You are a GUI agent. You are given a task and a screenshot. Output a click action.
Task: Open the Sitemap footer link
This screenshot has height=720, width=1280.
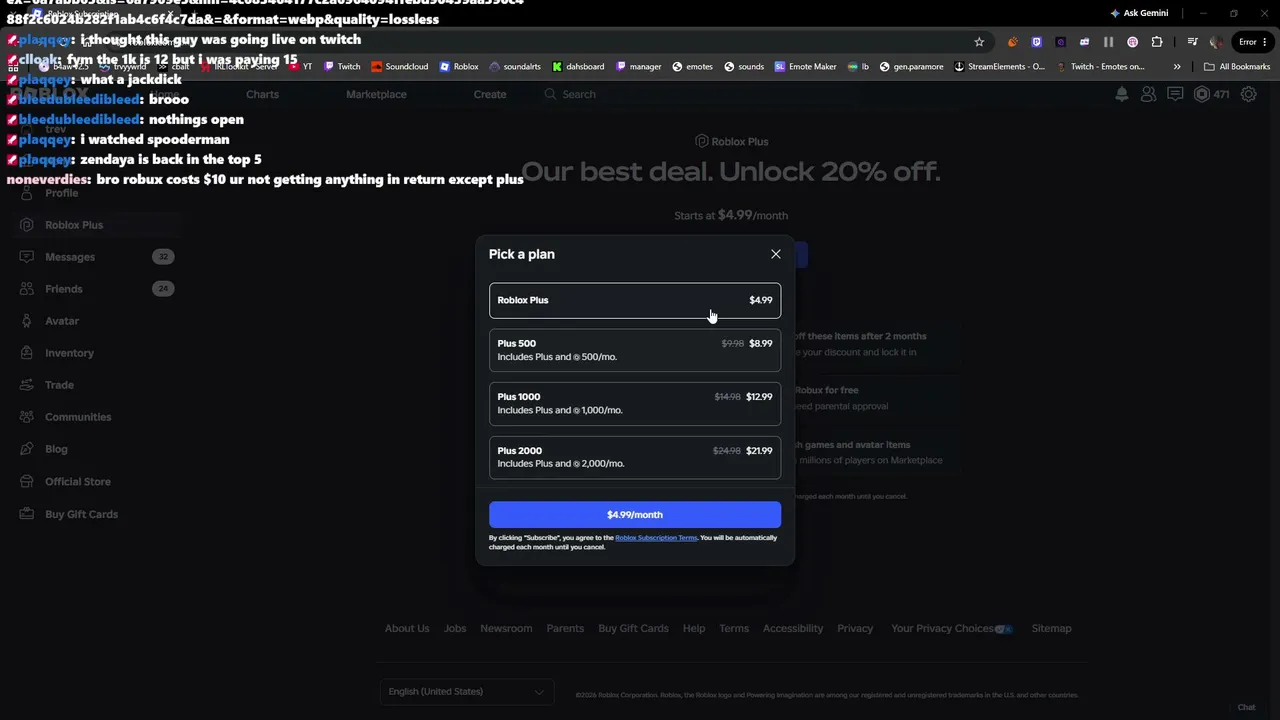click(x=1051, y=628)
